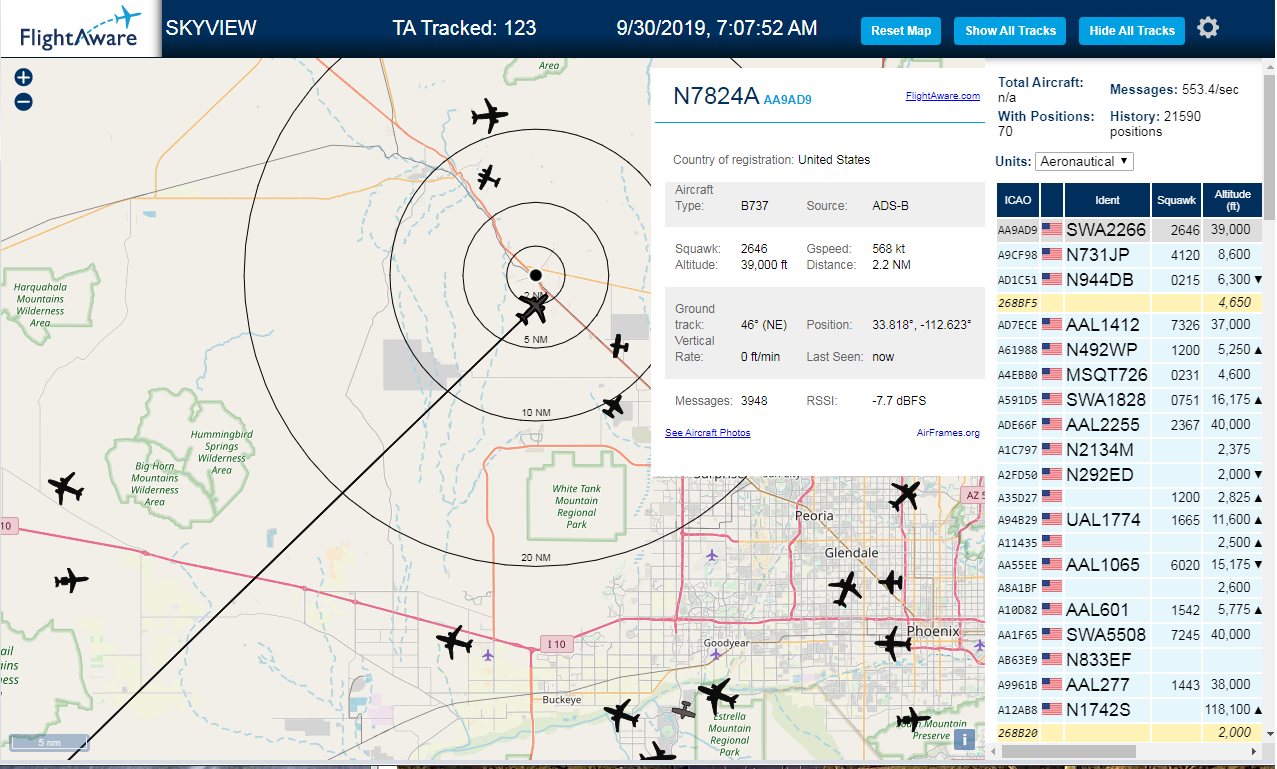Sort table by Squawk column
1277x769 pixels.
tap(1176, 200)
